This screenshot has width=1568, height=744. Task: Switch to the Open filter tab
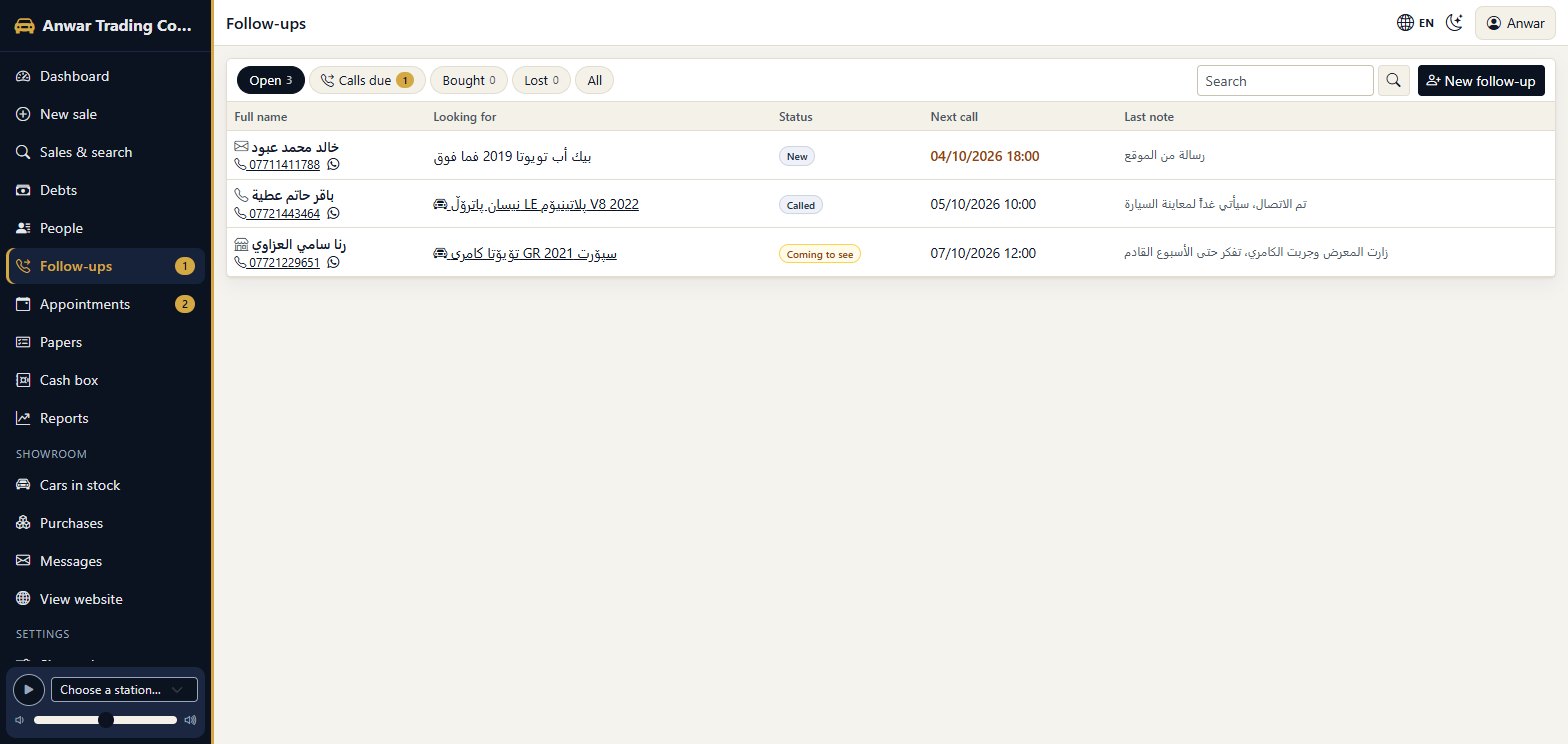(271, 80)
